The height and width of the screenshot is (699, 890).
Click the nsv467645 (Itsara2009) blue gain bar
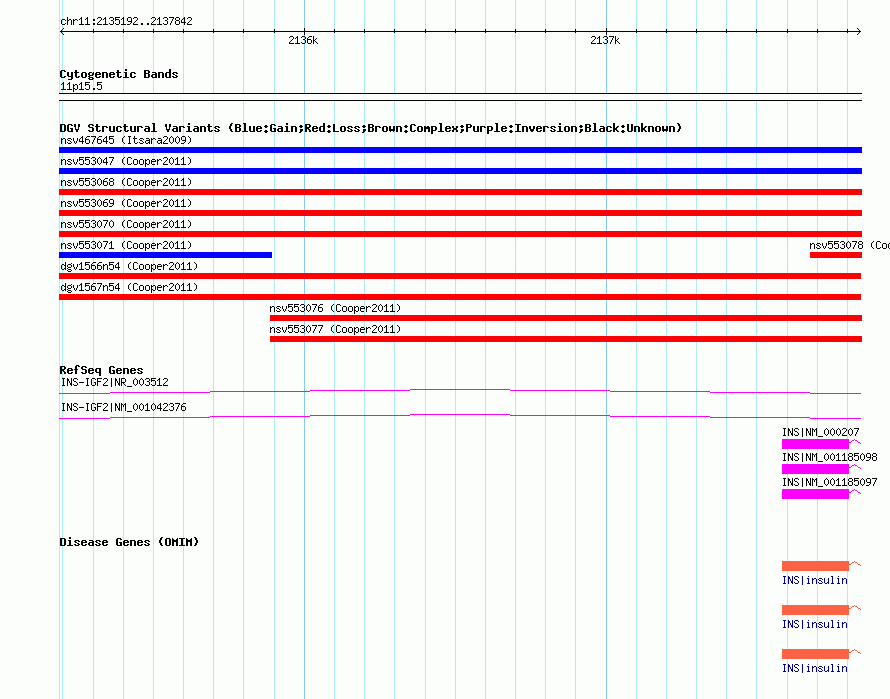460,150
